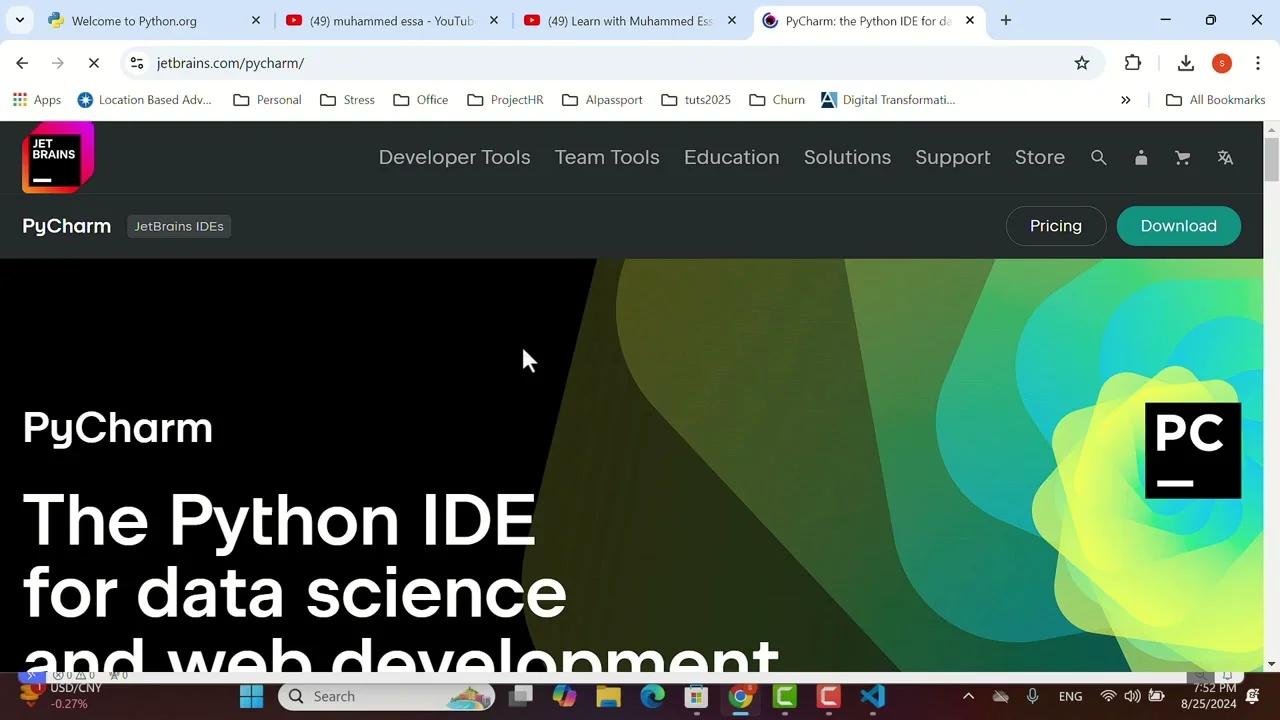Mute the system volume speaker icon
Viewport: 1280px width, 720px height.
[x=1132, y=696]
